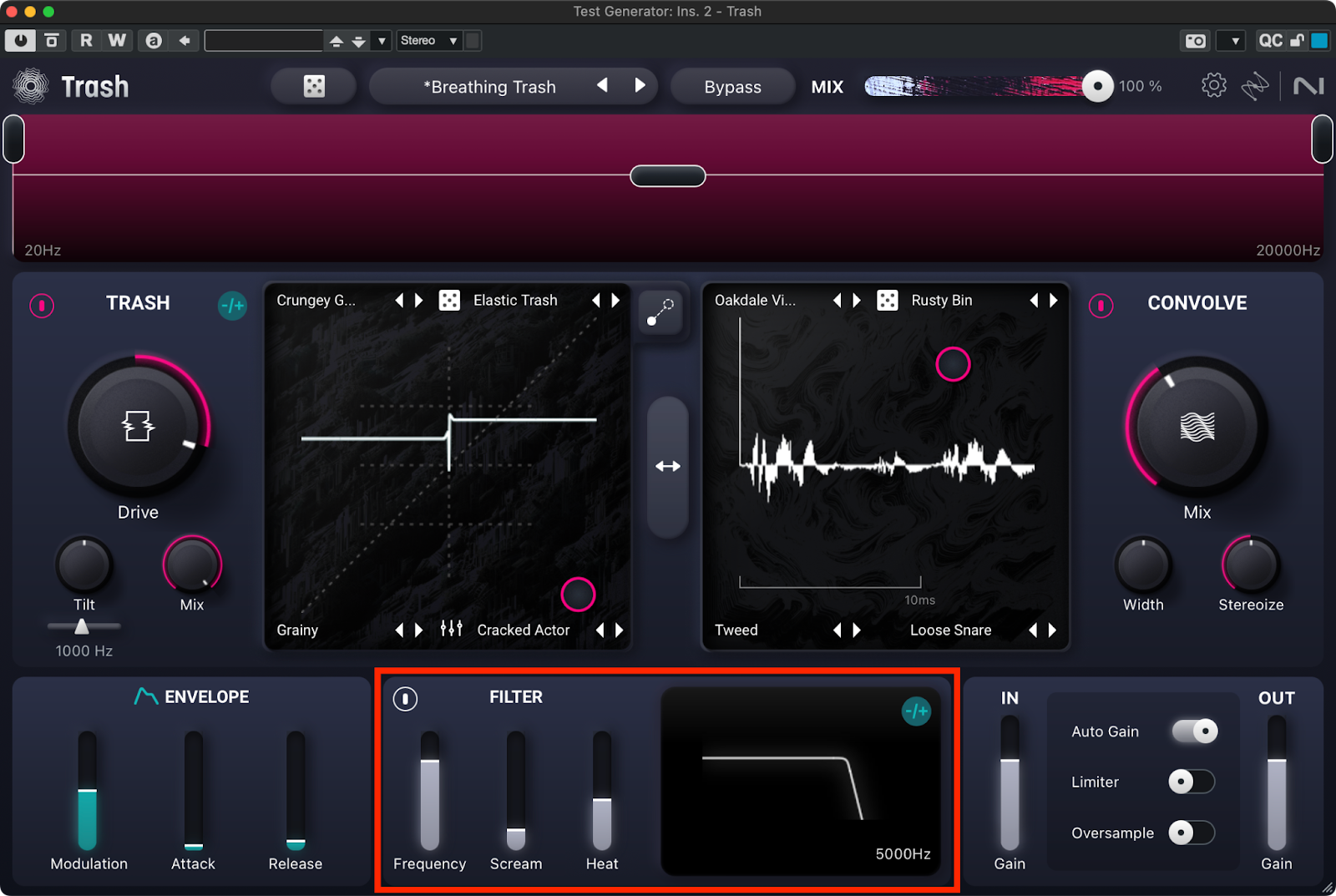Click the Convolve Mix knob
Image resolution: width=1336 pixels, height=896 pixels.
[1197, 427]
